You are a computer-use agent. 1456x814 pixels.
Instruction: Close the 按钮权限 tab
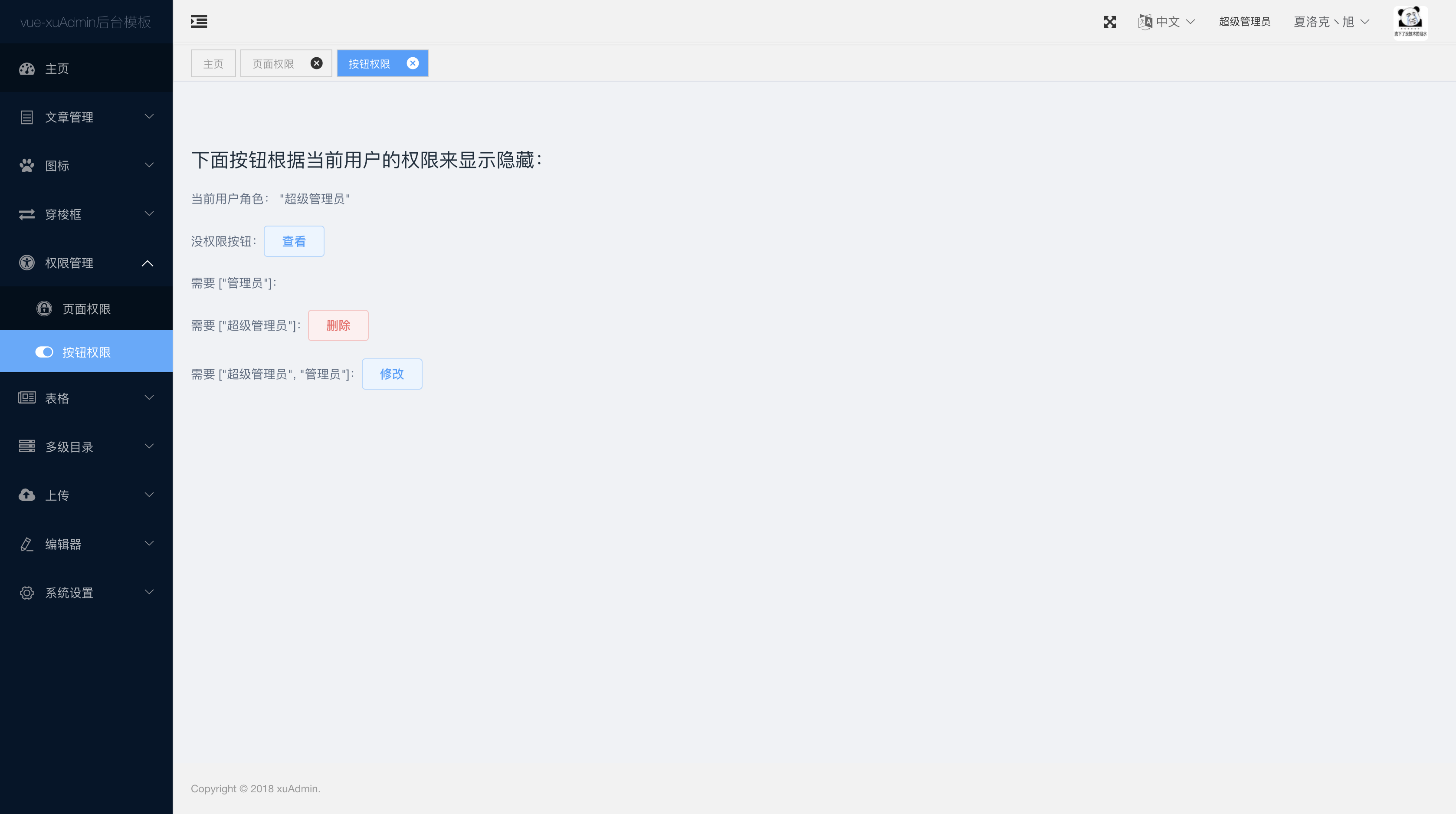(x=413, y=63)
